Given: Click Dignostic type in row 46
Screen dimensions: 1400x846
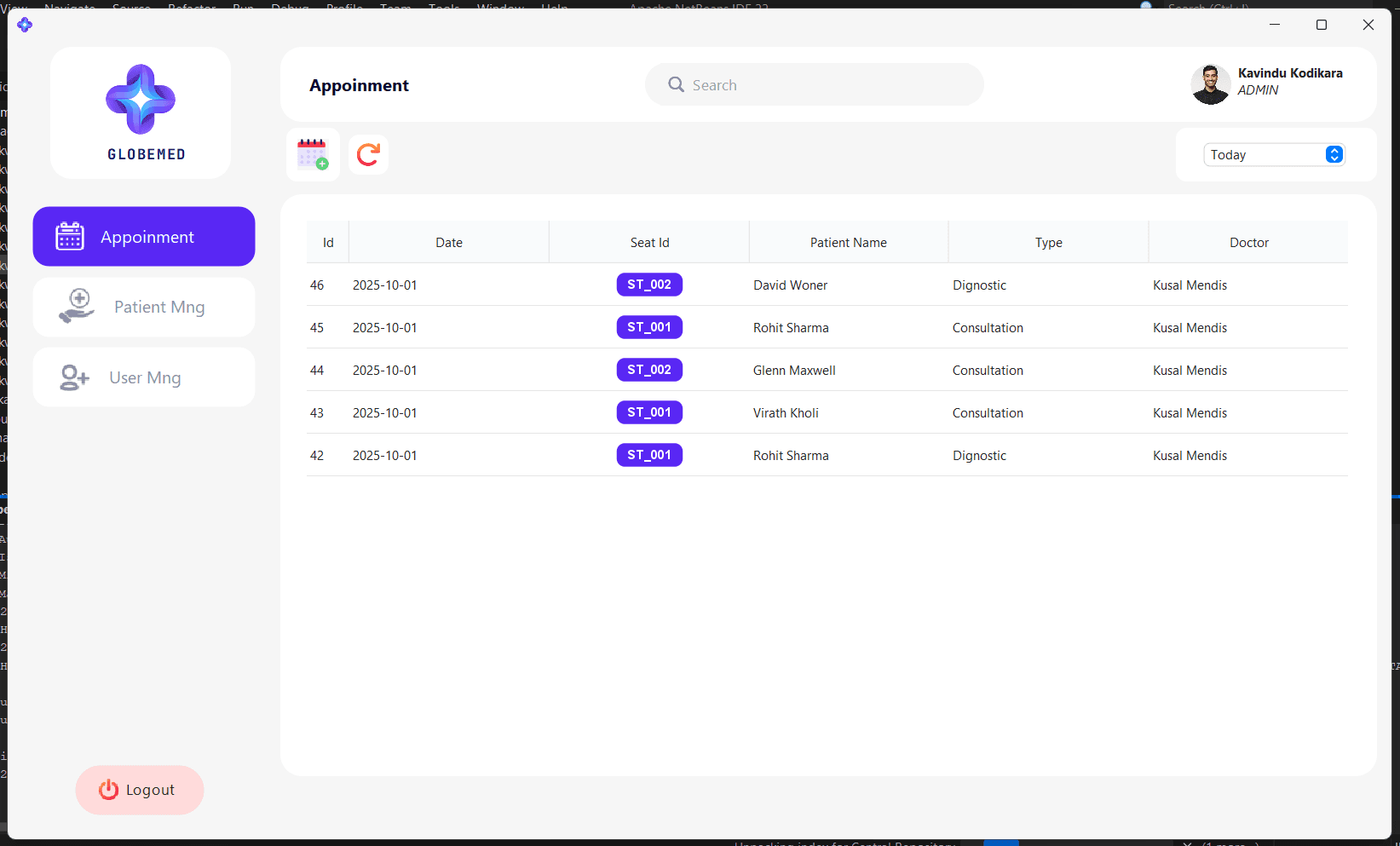Looking at the screenshot, I should 979,285.
